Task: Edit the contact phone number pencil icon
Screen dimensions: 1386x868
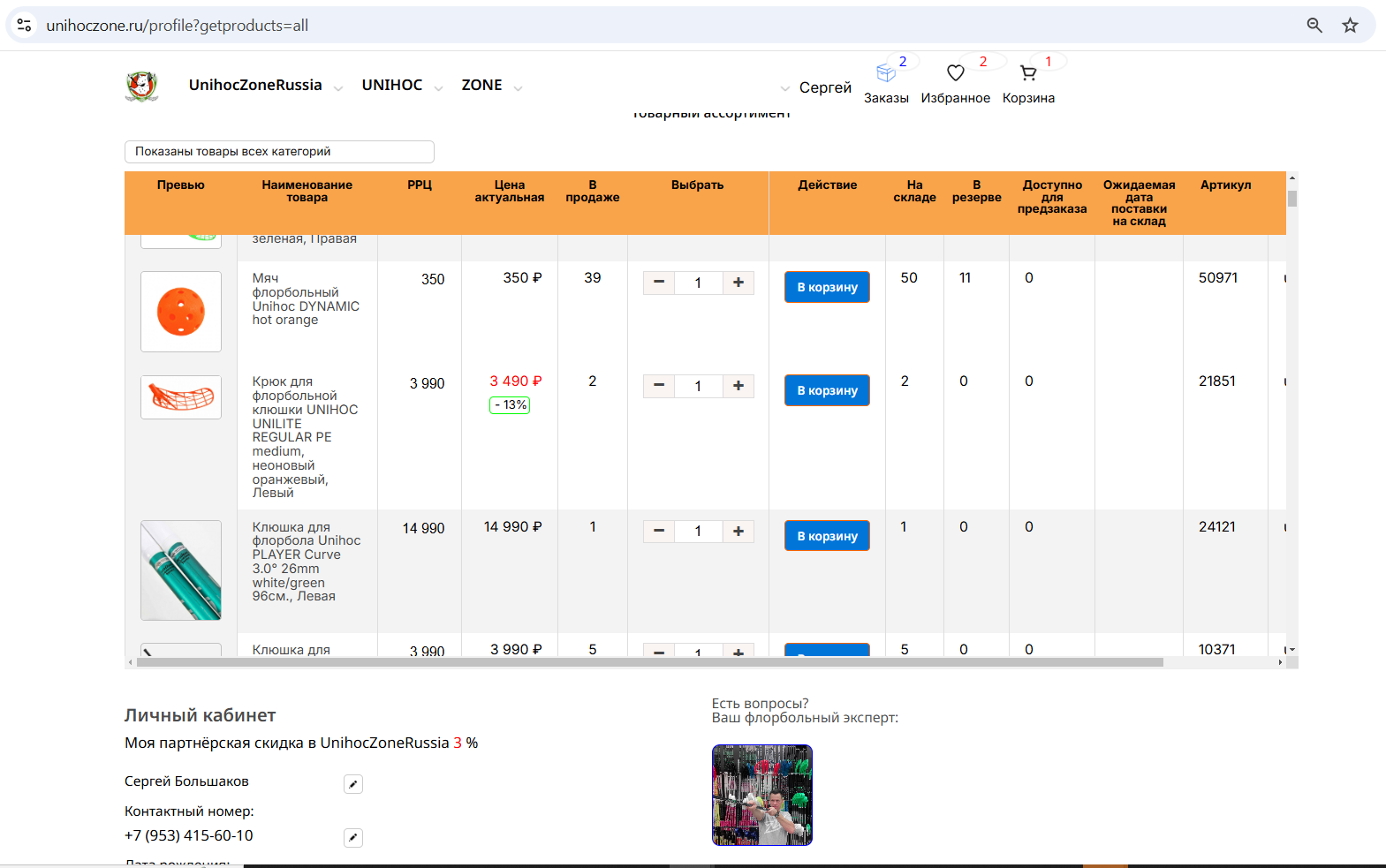Action: coord(353,838)
